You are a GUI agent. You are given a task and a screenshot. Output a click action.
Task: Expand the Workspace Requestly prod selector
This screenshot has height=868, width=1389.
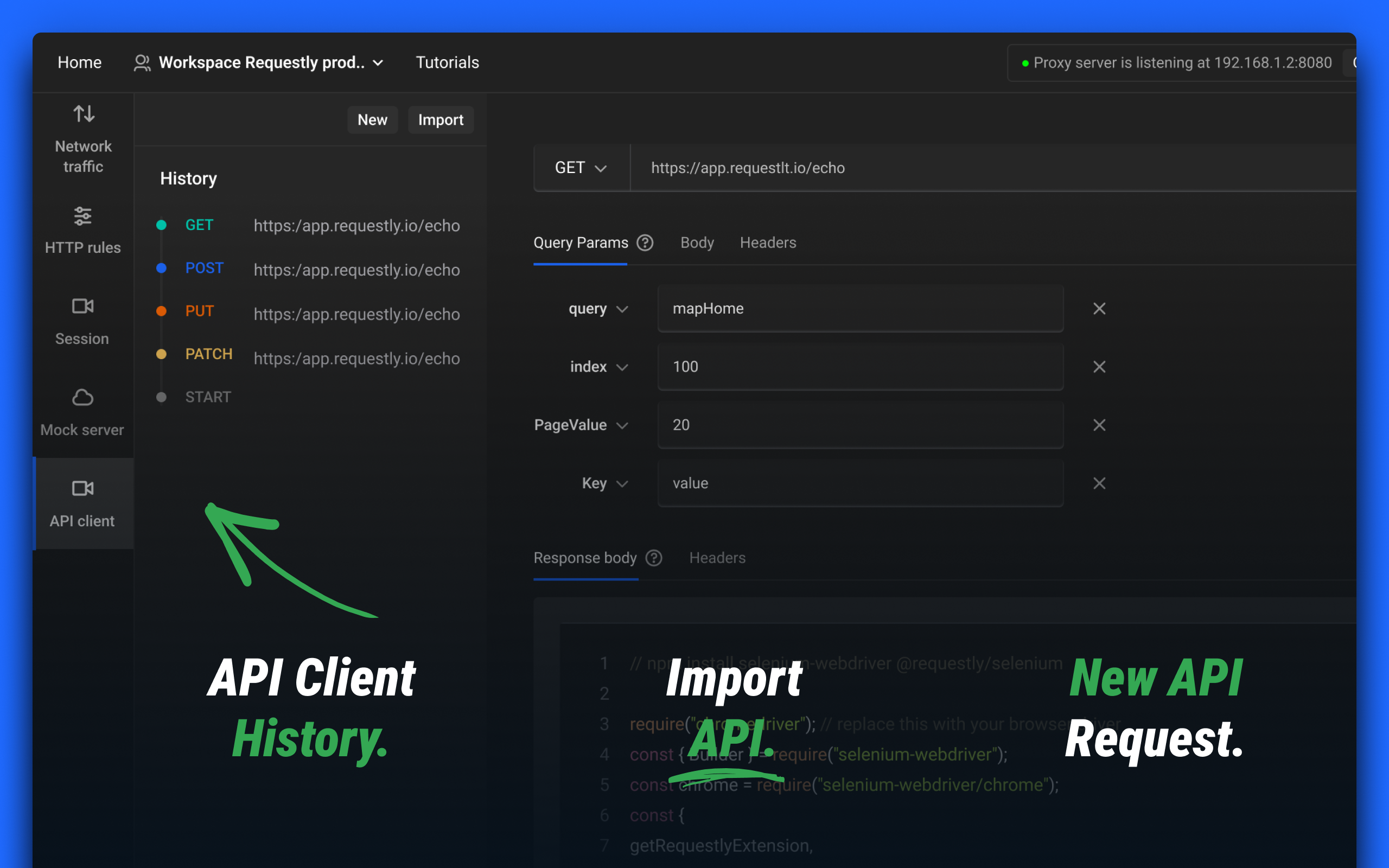pos(259,62)
